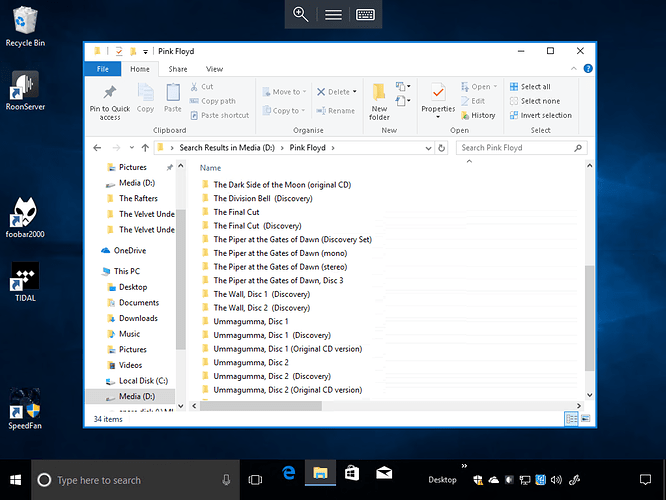Click Select none in the ribbon

pos(535,101)
